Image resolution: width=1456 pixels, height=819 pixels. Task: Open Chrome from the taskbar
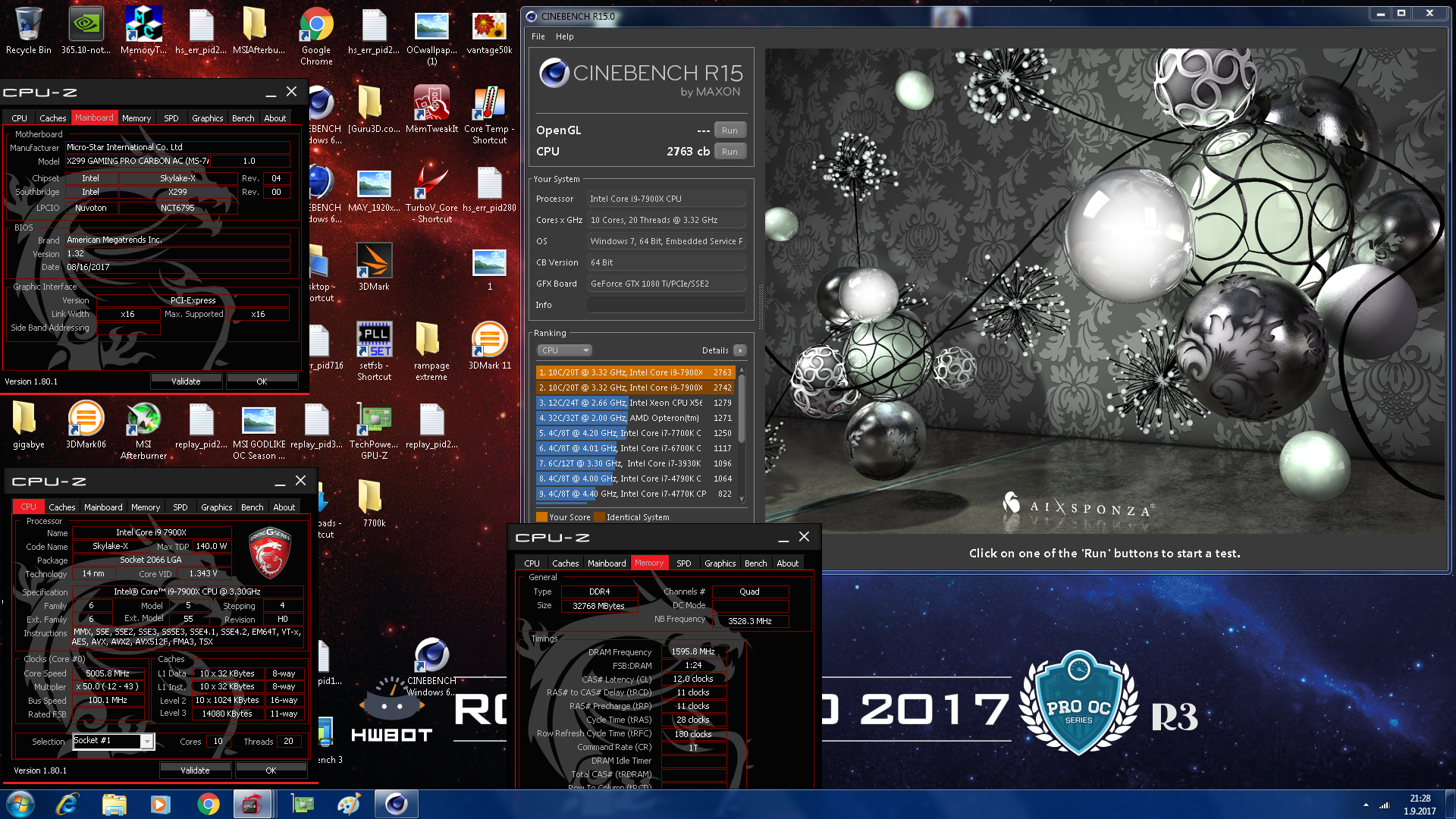pyautogui.click(x=208, y=804)
